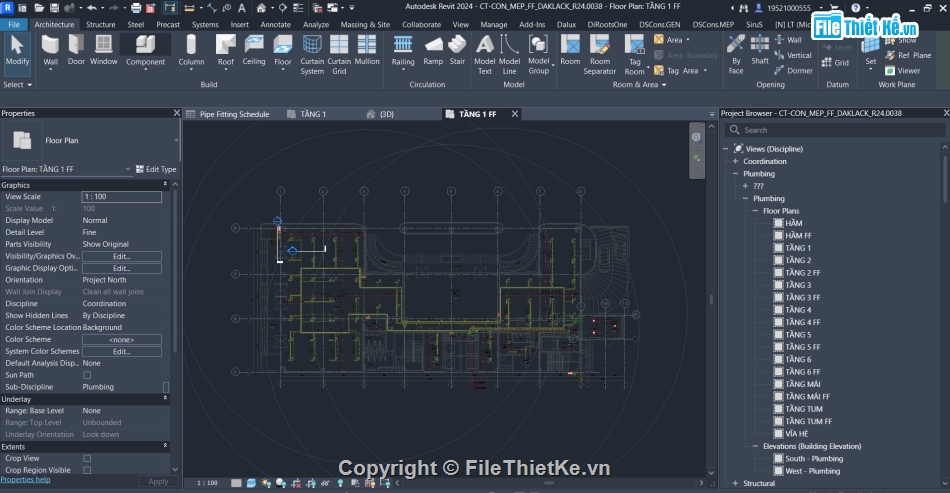Toggle the Crop Region Visible checkbox
Screen dimensions: 950x493
point(87,470)
